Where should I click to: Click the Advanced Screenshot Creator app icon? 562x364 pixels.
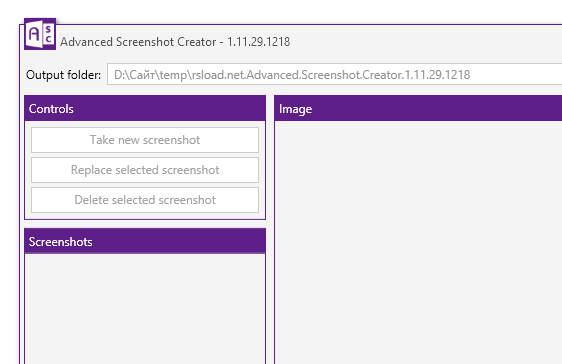tap(40, 34)
